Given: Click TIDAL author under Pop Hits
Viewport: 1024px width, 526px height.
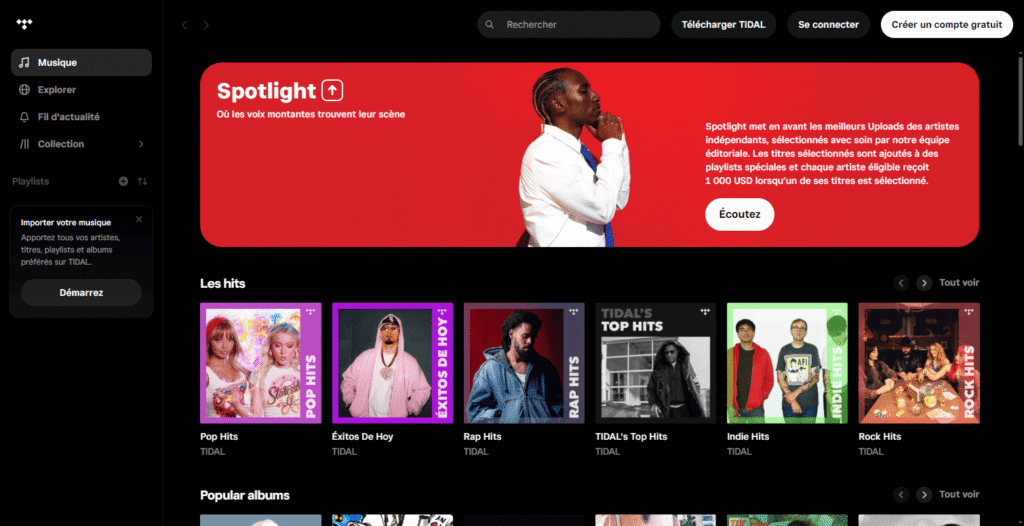Looking at the screenshot, I should click(x=212, y=452).
